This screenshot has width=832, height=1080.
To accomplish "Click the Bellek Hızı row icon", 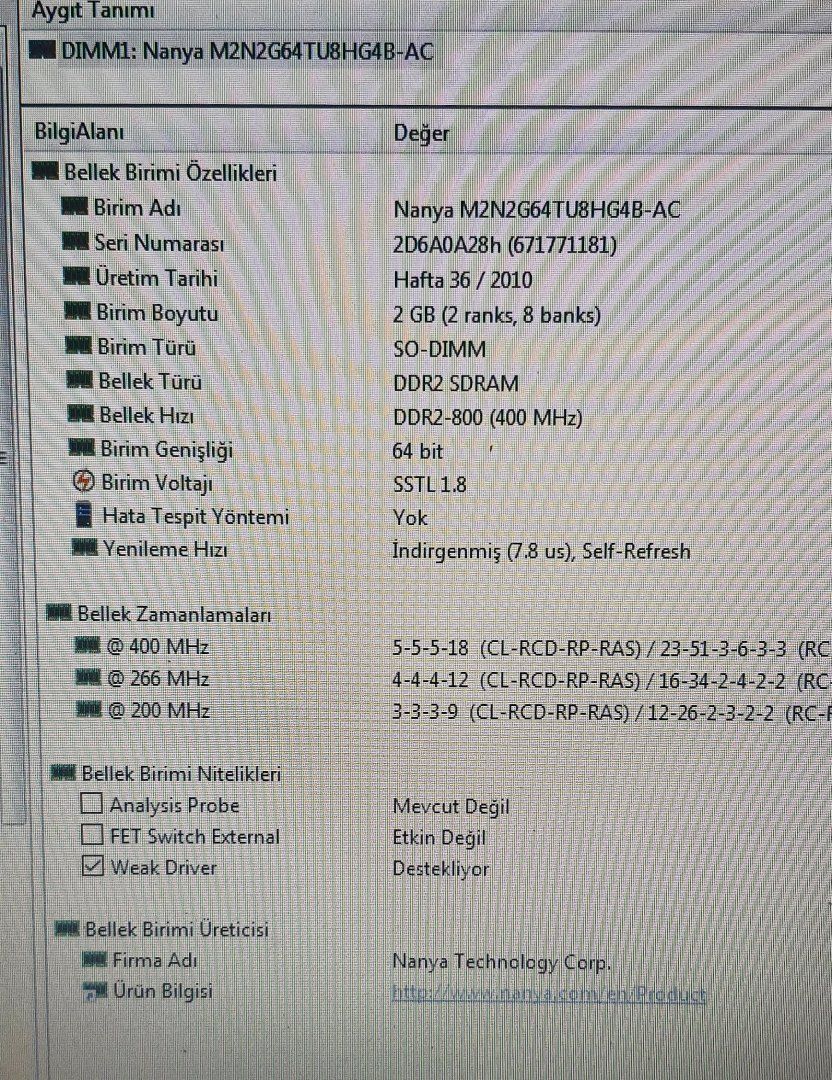I will pyautogui.click(x=81, y=414).
